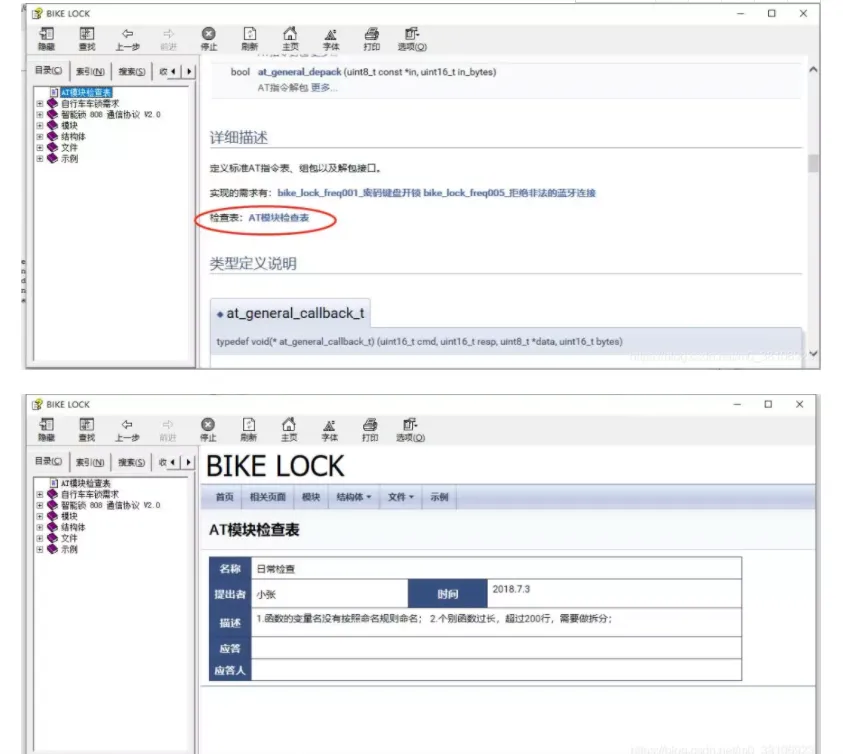The height and width of the screenshot is (754, 843).
Task: Click 2018.7.3 date cell in table
Action: tap(614, 594)
